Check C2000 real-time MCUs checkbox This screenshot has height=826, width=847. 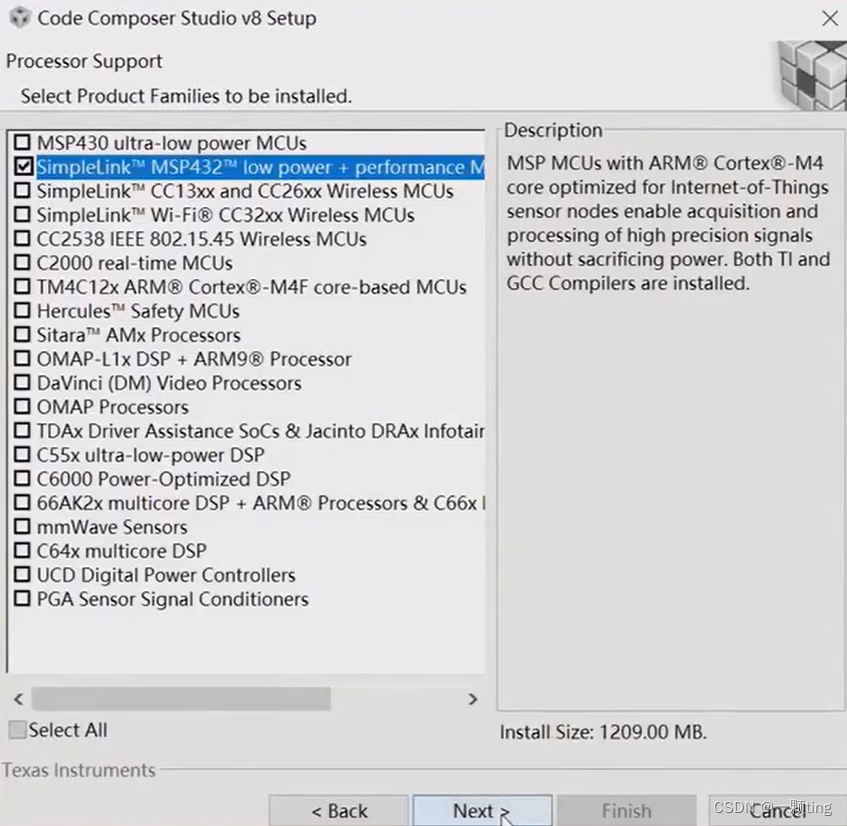(x=22, y=263)
